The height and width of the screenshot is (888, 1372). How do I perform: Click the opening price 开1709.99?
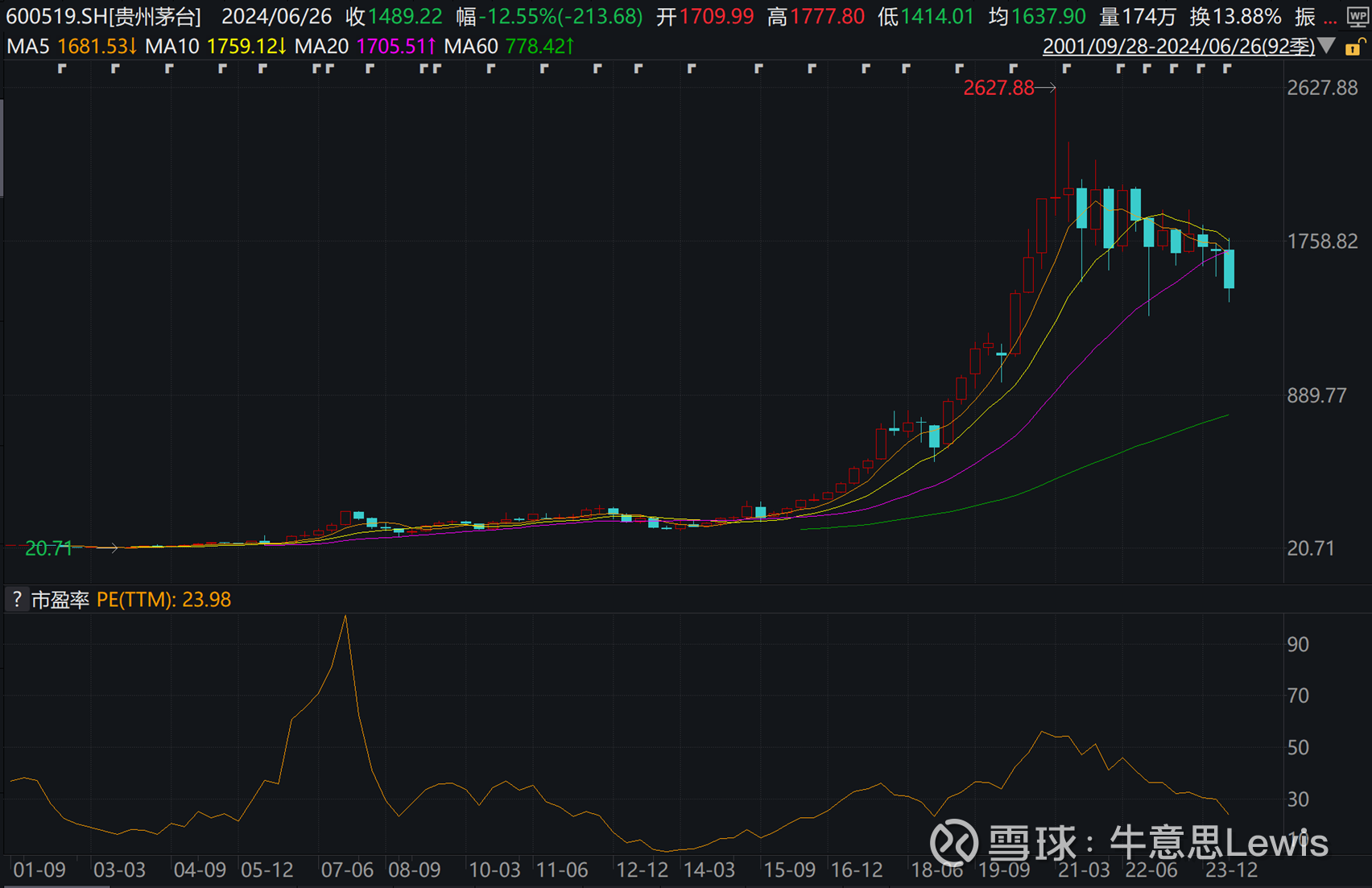(705, 17)
